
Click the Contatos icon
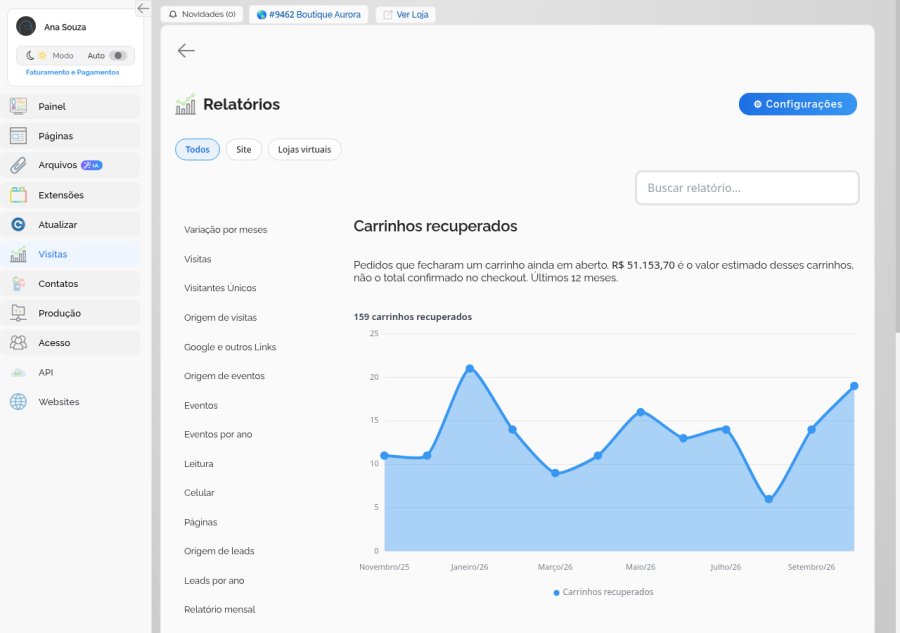(18, 284)
